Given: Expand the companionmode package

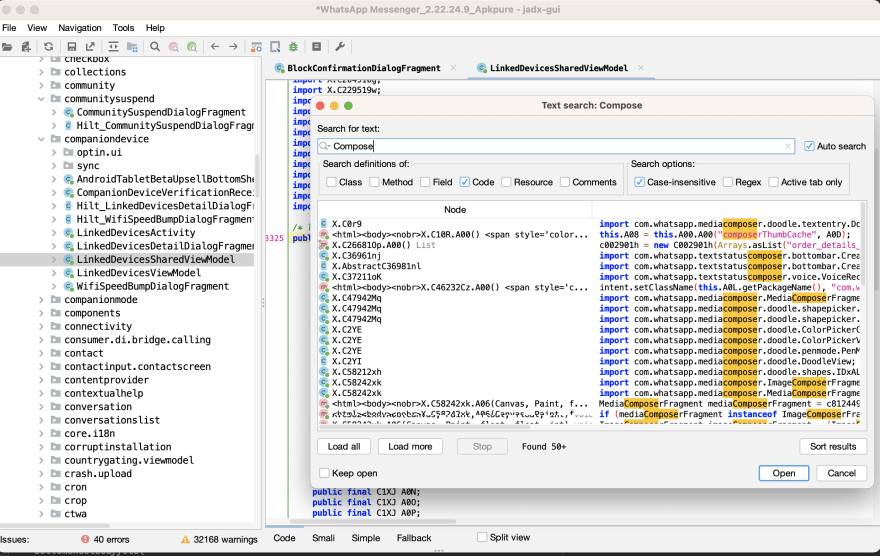Looking at the screenshot, I should [41, 300].
